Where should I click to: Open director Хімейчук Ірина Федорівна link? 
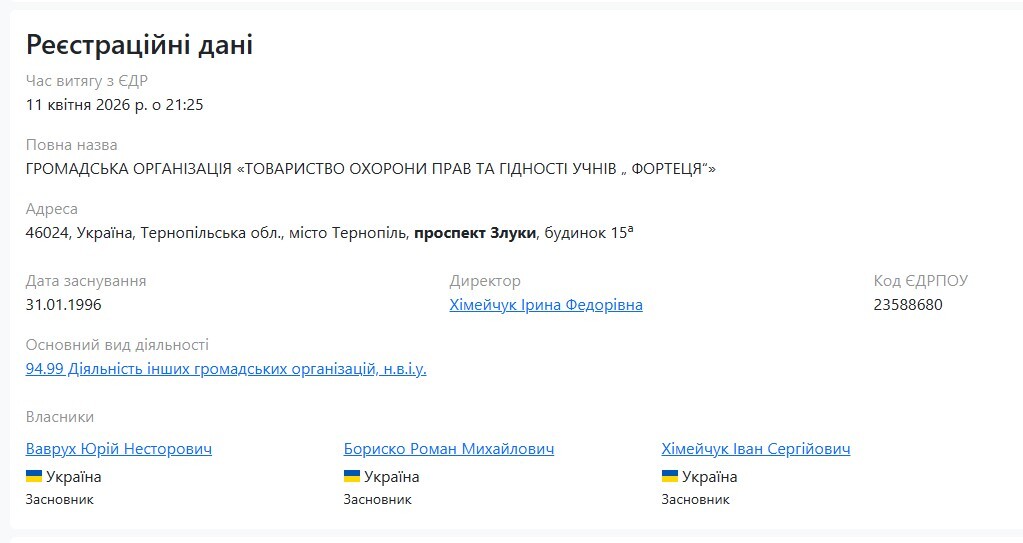(x=546, y=305)
